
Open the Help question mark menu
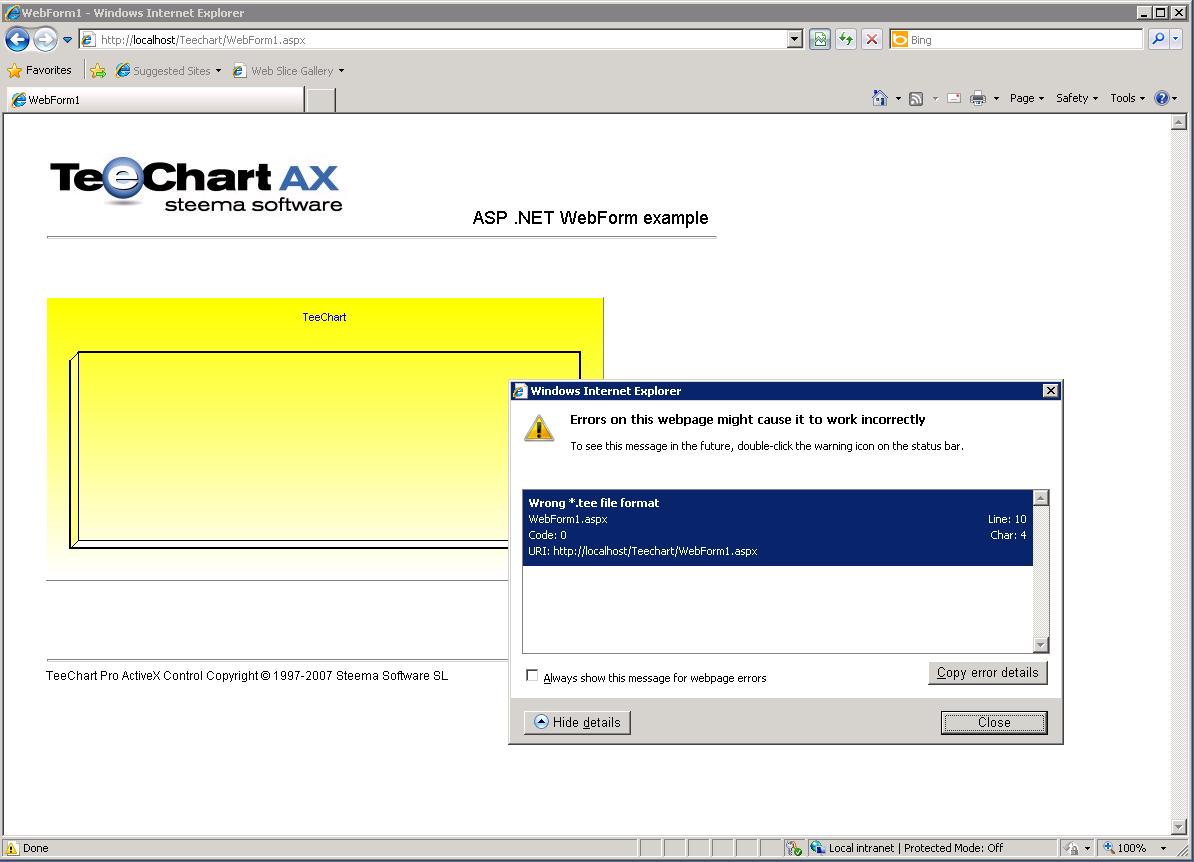click(1166, 98)
